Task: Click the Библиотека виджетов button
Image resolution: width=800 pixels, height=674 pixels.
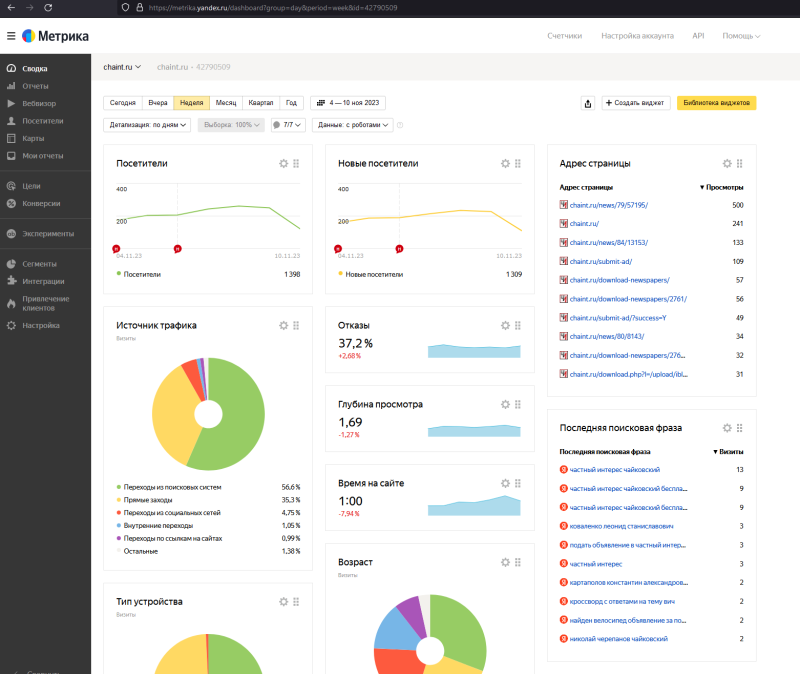Action: click(716, 103)
